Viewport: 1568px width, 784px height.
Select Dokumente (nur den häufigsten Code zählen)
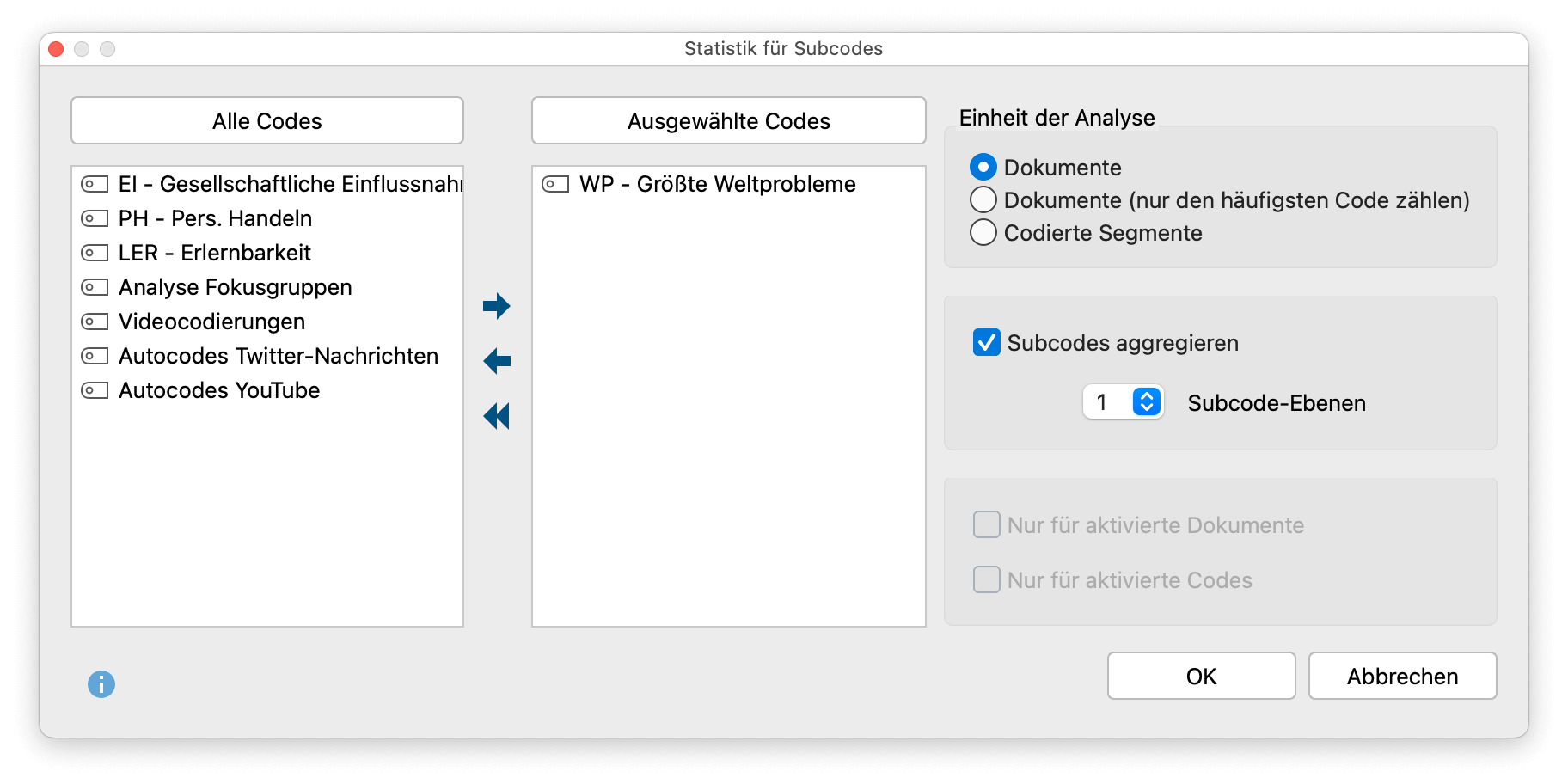click(983, 199)
